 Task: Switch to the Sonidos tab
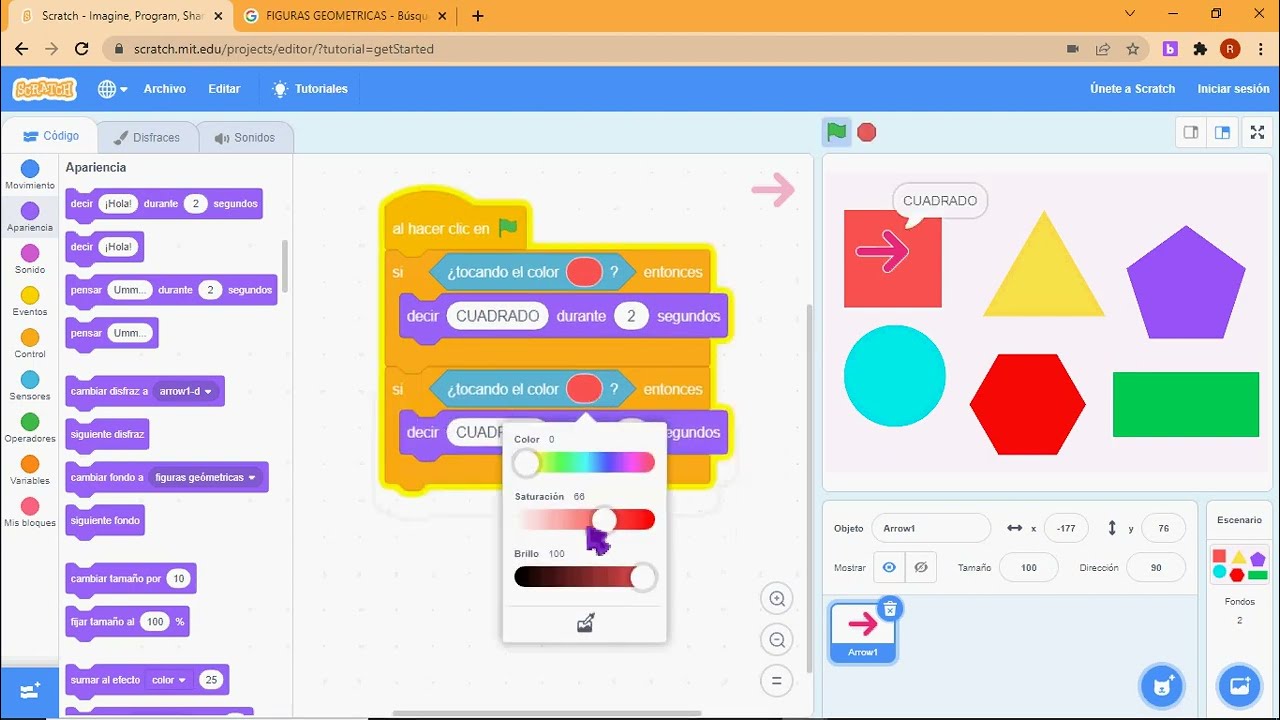245,138
